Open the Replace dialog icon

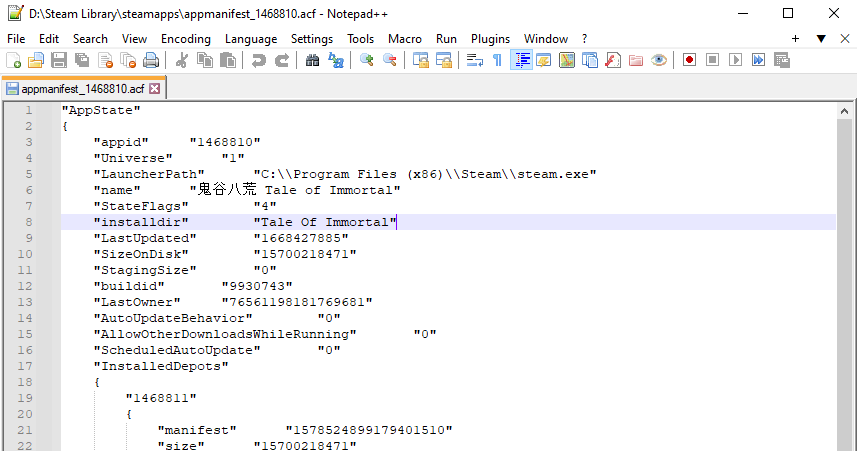click(x=336, y=60)
